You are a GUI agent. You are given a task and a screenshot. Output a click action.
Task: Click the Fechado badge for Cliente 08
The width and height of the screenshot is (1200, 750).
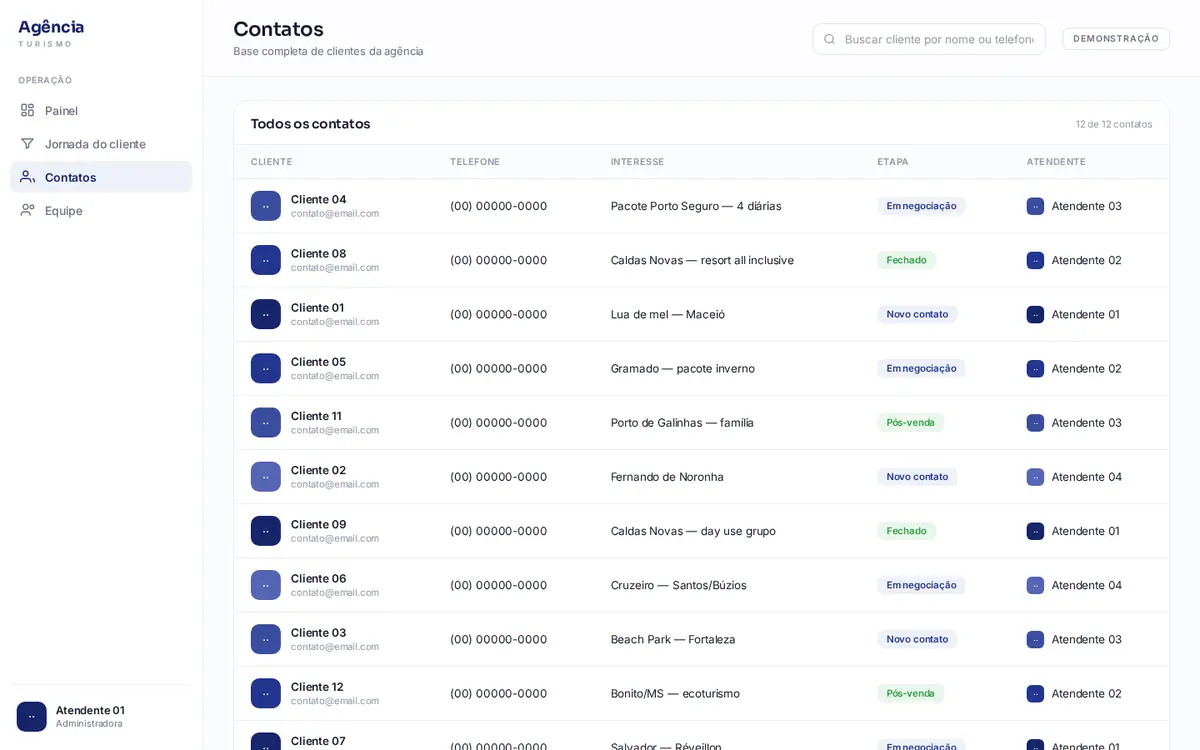coord(906,260)
